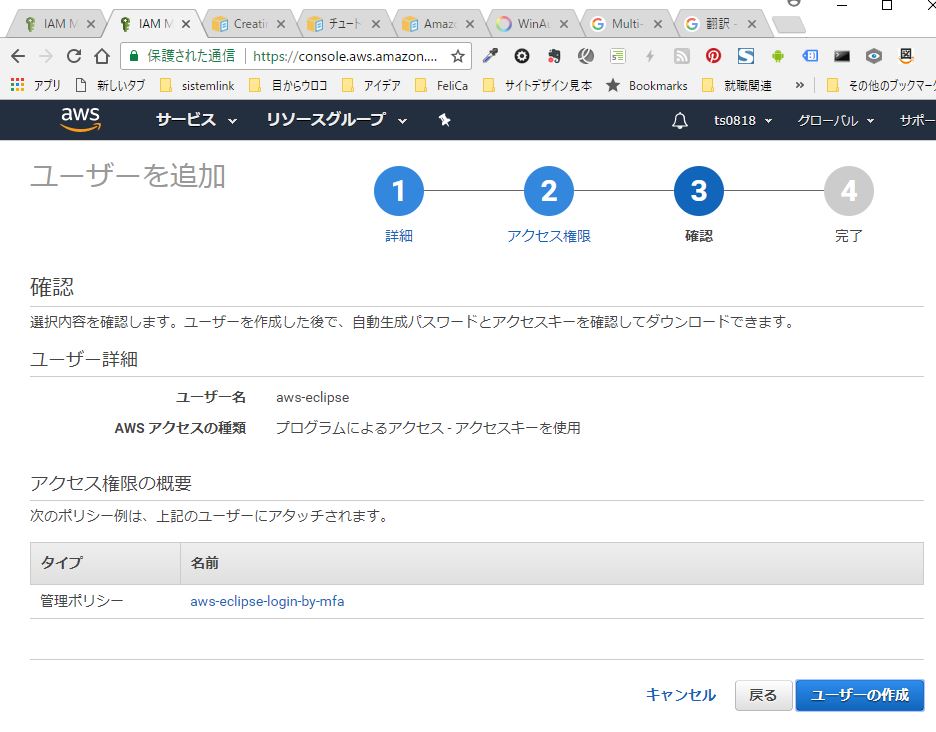
Task: Click the green document extension icon
Action: point(618,56)
